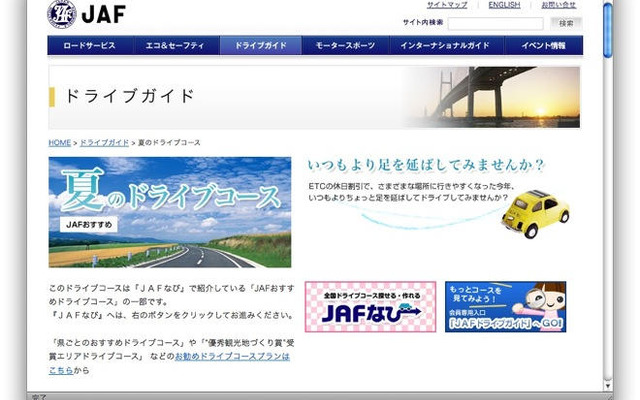
Task: Open the ロードサービス menu tab
Action: (x=90, y=45)
